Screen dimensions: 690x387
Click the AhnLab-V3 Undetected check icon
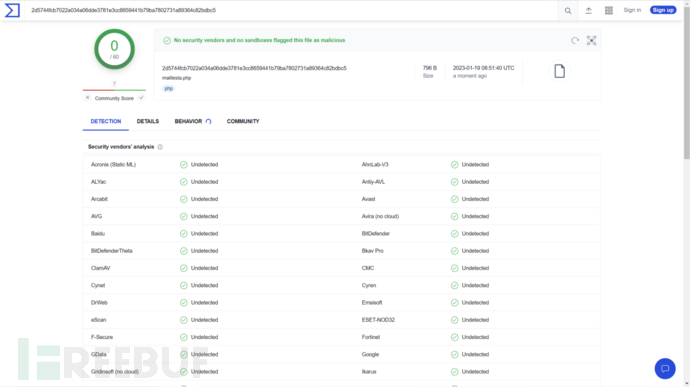[454, 165]
